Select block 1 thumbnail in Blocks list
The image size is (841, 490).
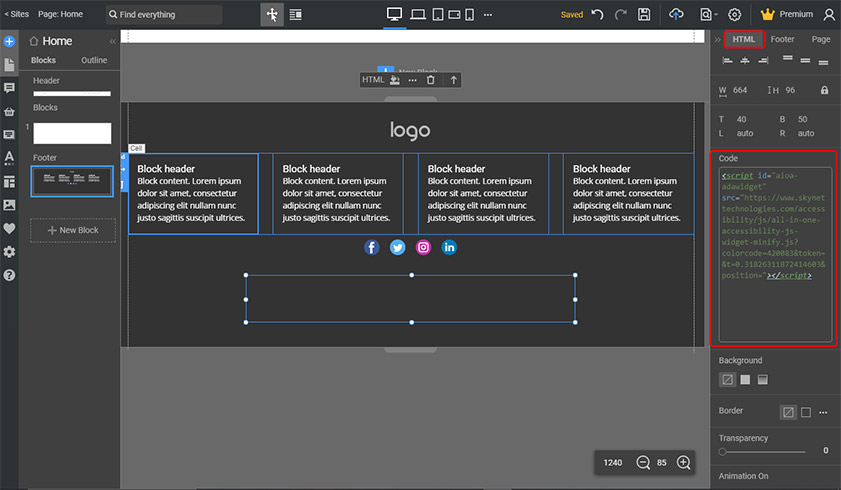pos(72,133)
